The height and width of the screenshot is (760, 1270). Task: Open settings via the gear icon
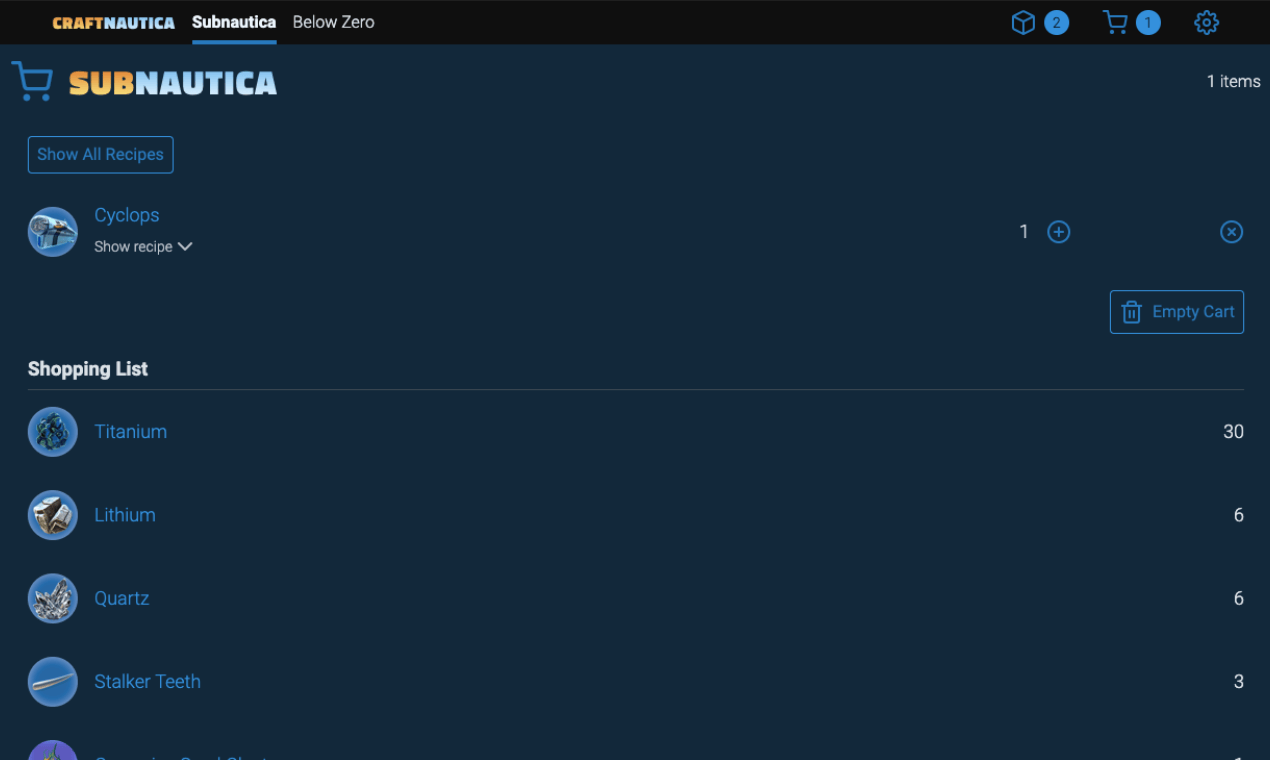pyautogui.click(x=1207, y=22)
